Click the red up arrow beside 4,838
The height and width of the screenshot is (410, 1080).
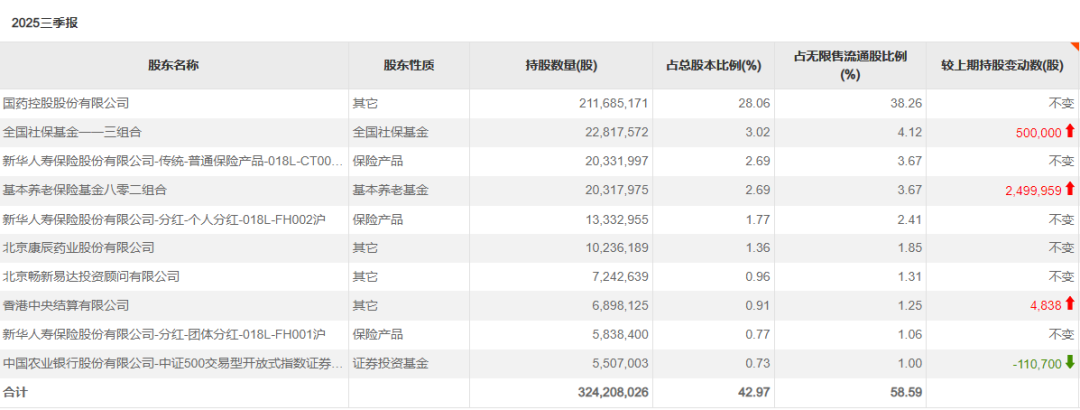pos(1069,304)
